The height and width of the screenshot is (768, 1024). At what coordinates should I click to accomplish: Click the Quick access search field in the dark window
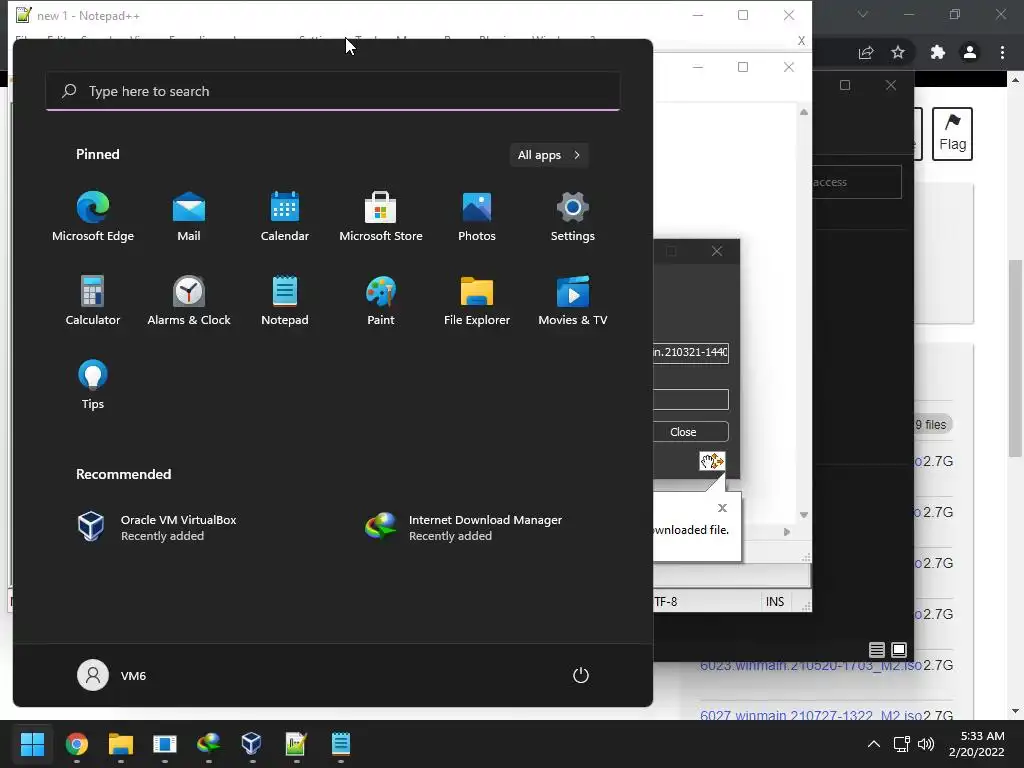point(857,182)
